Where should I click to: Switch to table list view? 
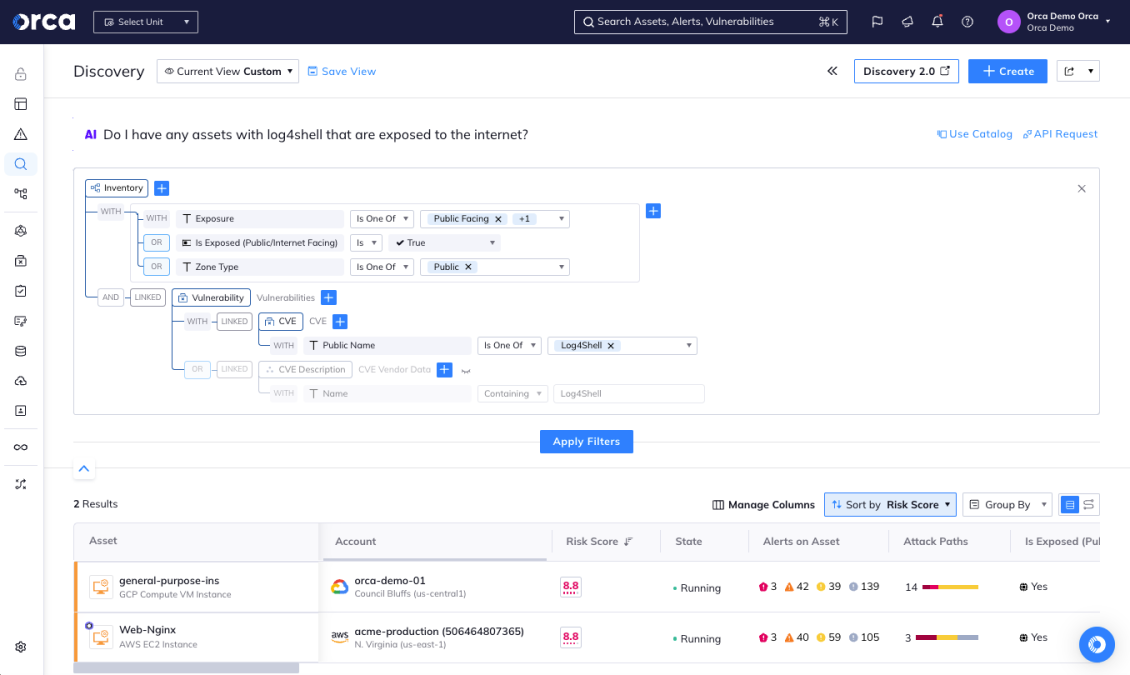1069,505
